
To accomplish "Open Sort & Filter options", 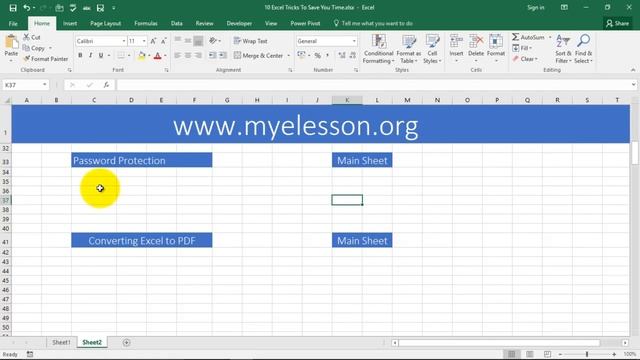I will point(563,49).
